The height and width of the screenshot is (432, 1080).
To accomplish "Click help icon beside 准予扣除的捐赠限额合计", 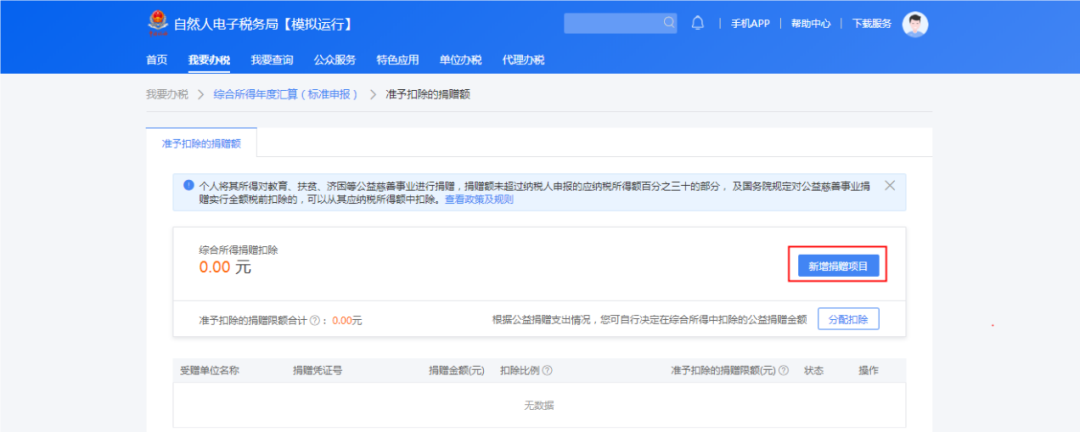I will [314, 320].
